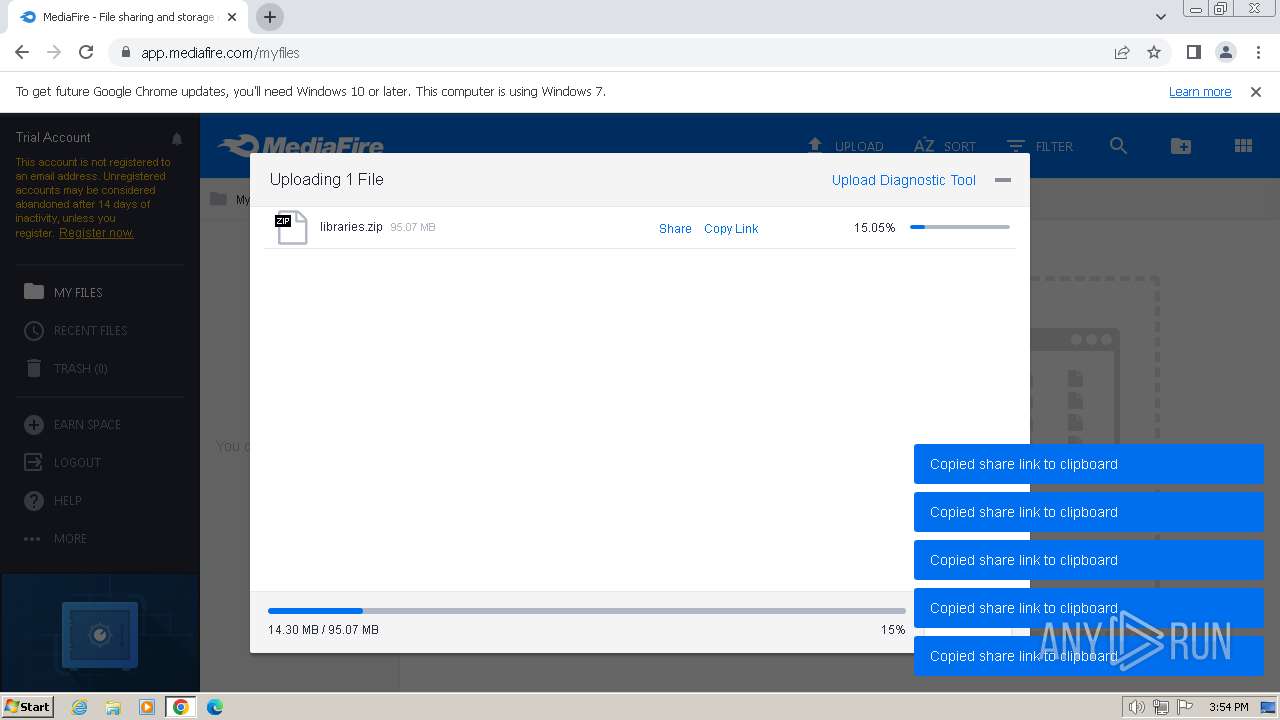Click the notification bell in sidebar
The width and height of the screenshot is (1280, 720).
point(177,138)
